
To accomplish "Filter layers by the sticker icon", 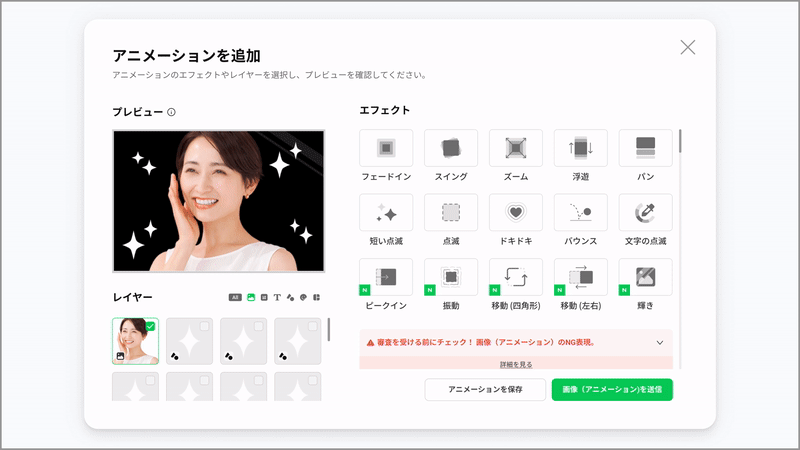I will coord(304,297).
